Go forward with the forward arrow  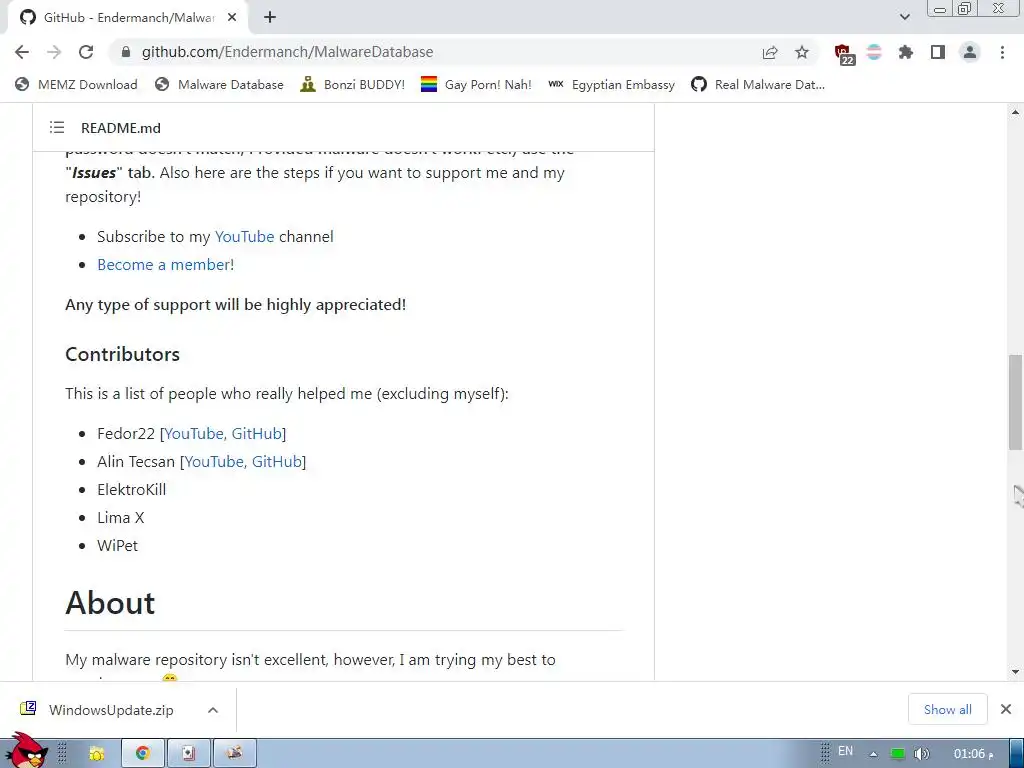pos(54,52)
